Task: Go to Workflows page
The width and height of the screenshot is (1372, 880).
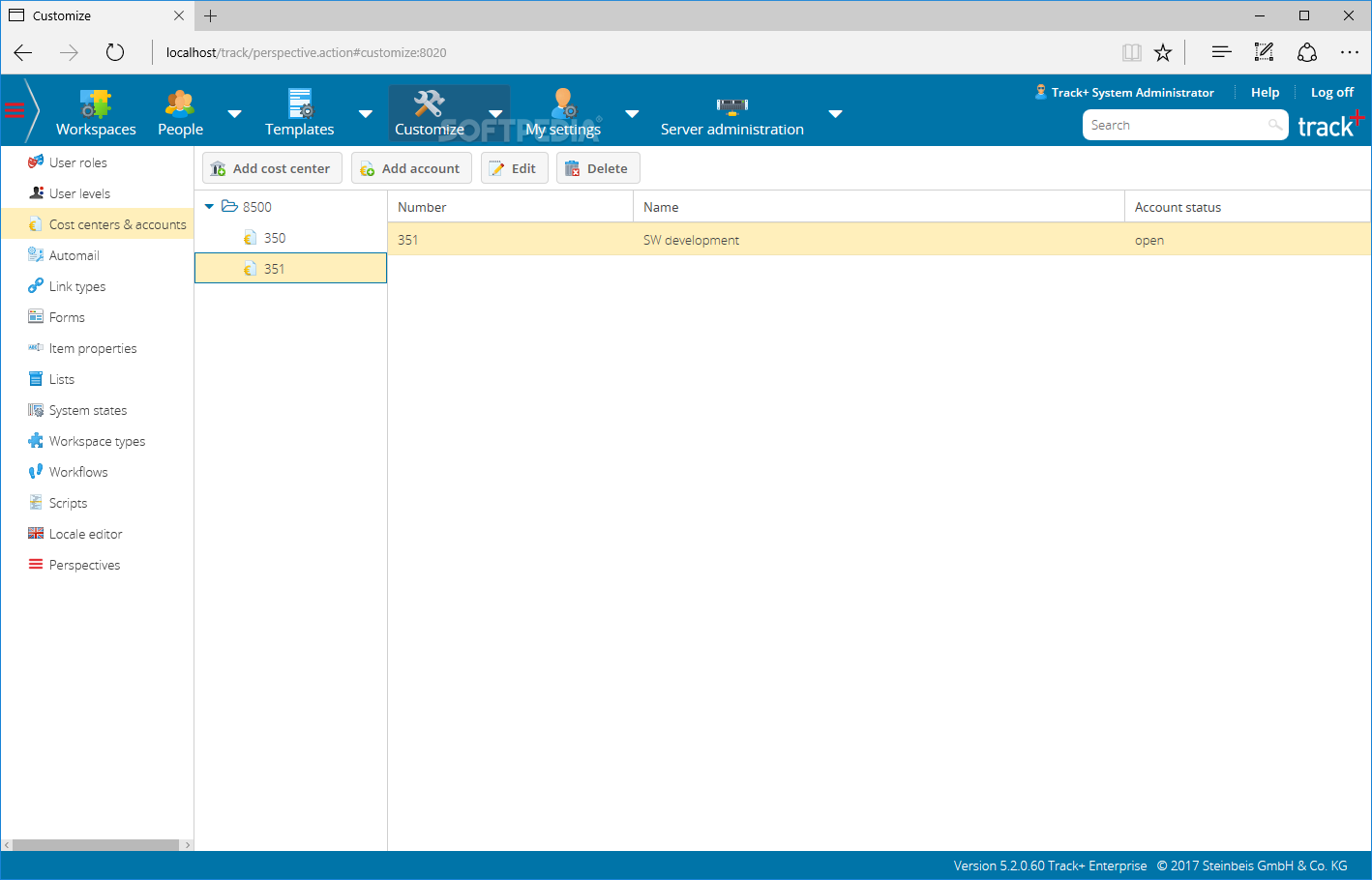Action: click(78, 472)
